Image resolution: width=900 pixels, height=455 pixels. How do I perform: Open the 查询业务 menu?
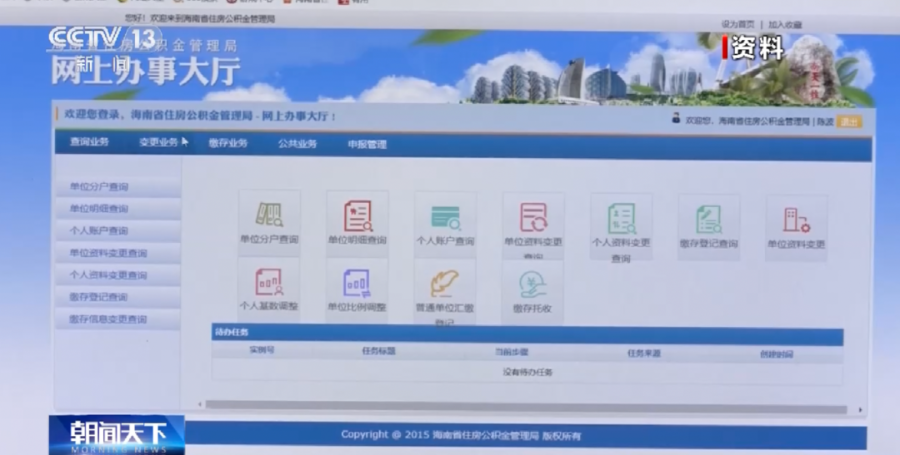(89, 143)
